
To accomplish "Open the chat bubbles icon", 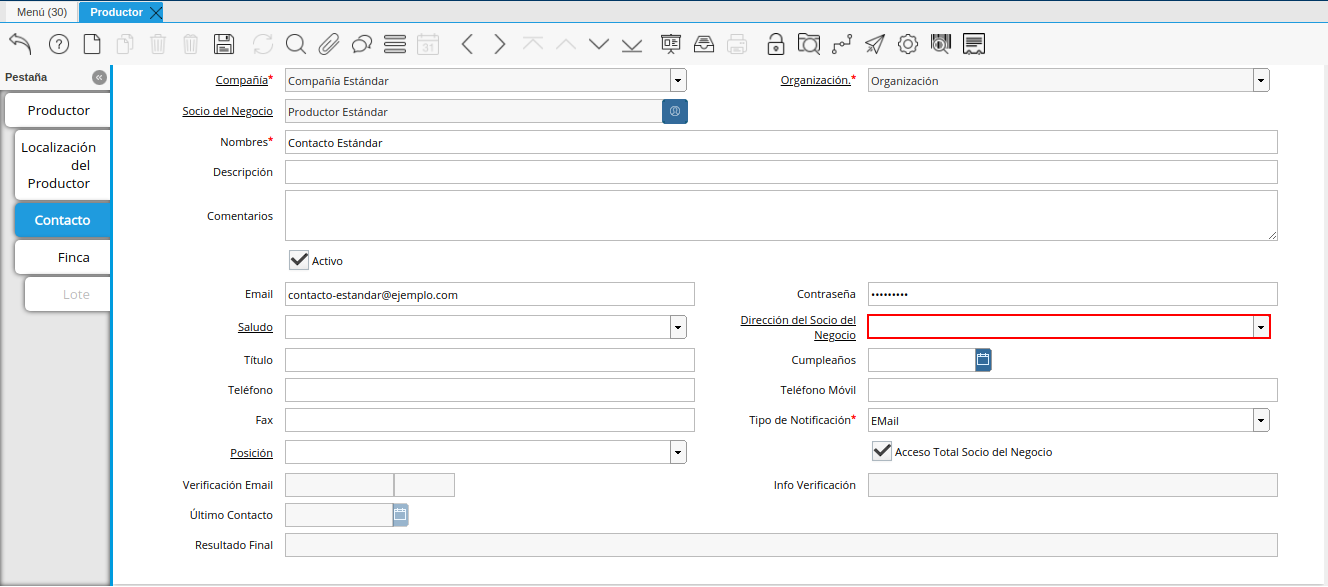I will tap(362, 44).
